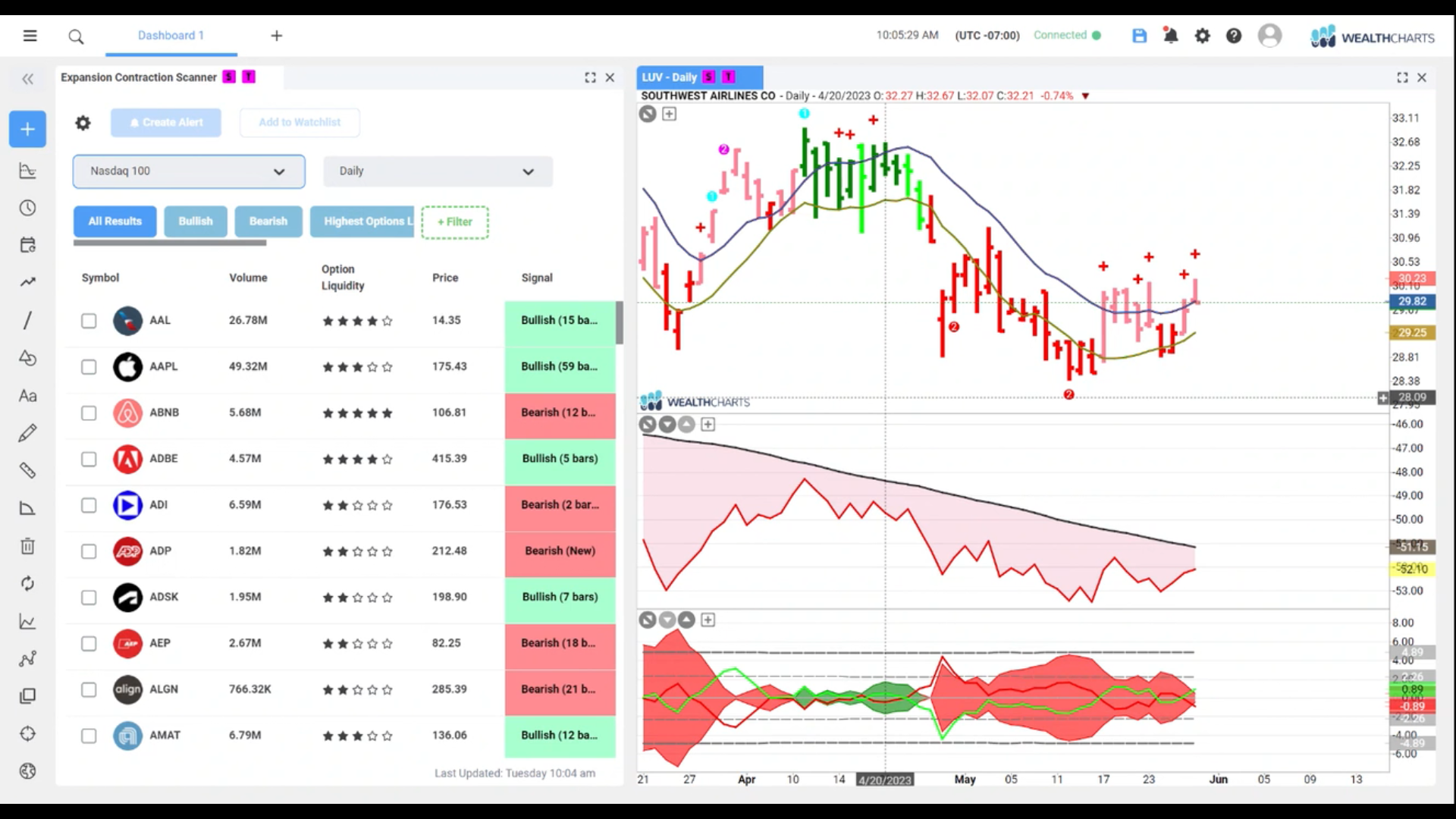
Task: Click the Create Alert button
Action: (166, 123)
